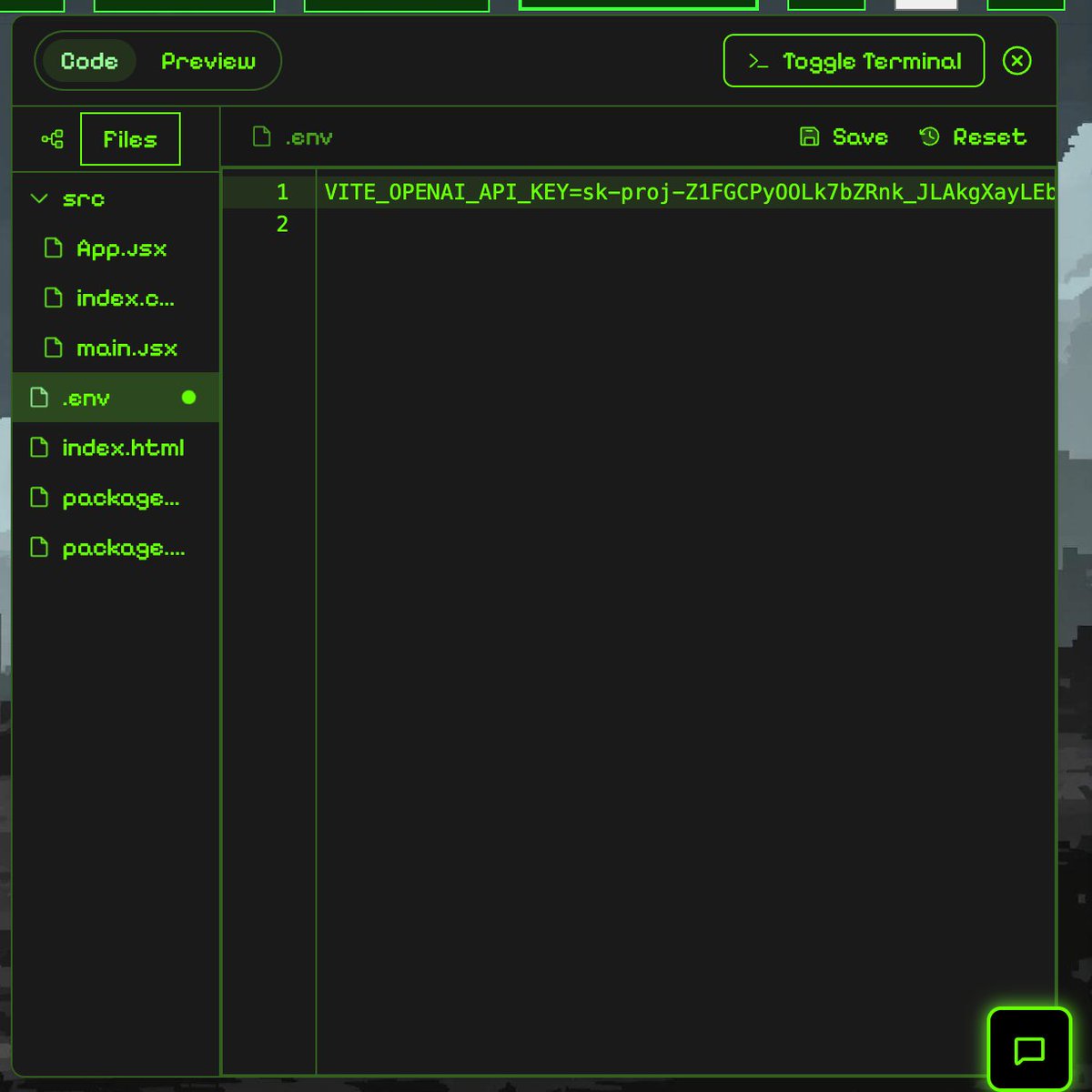Select the .env file in the sidebar
This screenshot has width=1092, height=1092.
(116, 398)
